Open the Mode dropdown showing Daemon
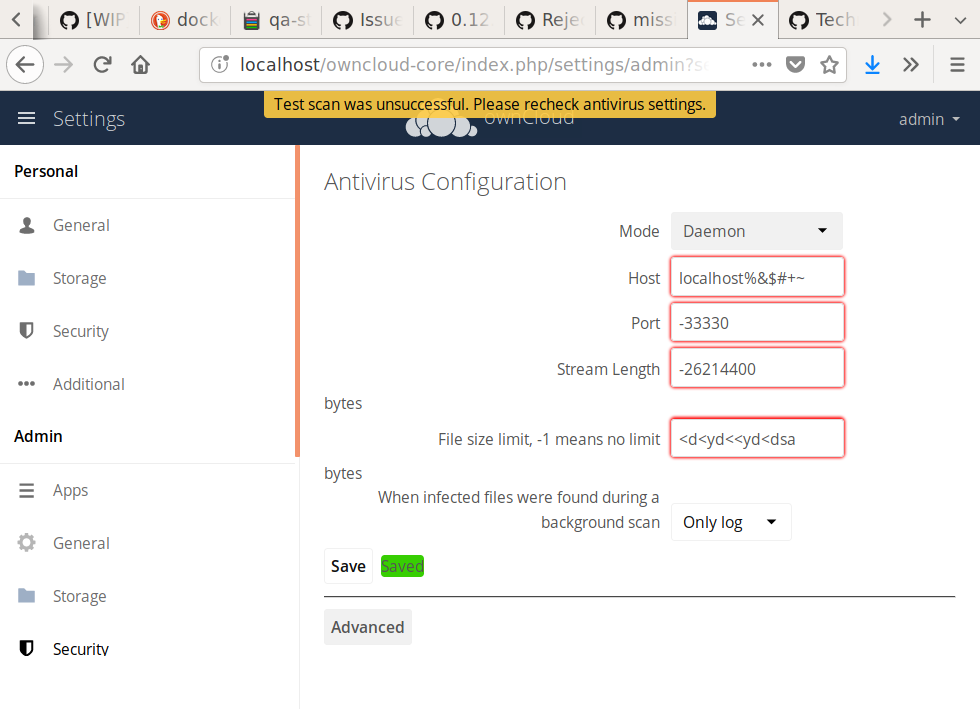 [x=756, y=231]
